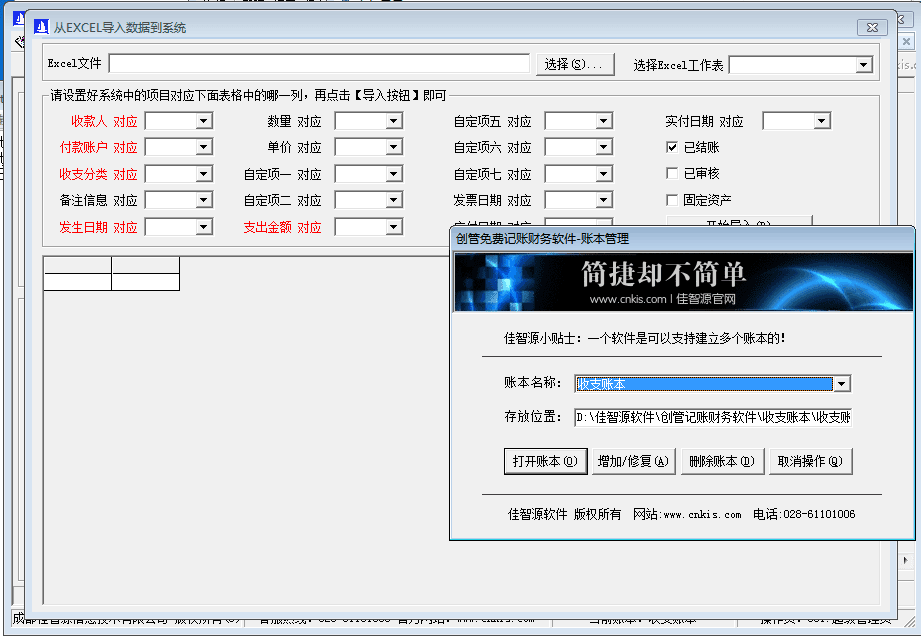This screenshot has width=921, height=638.
Task: Expand the 账本名称 dropdown
Action: [x=842, y=384]
